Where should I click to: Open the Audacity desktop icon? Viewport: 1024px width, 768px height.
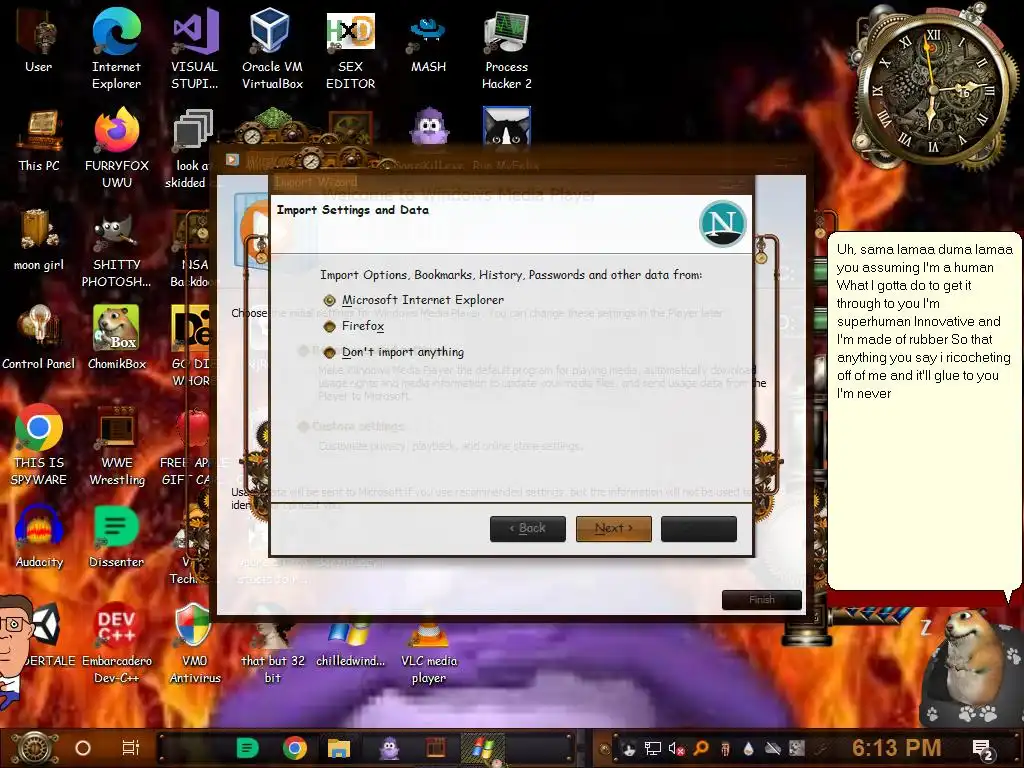tap(39, 537)
